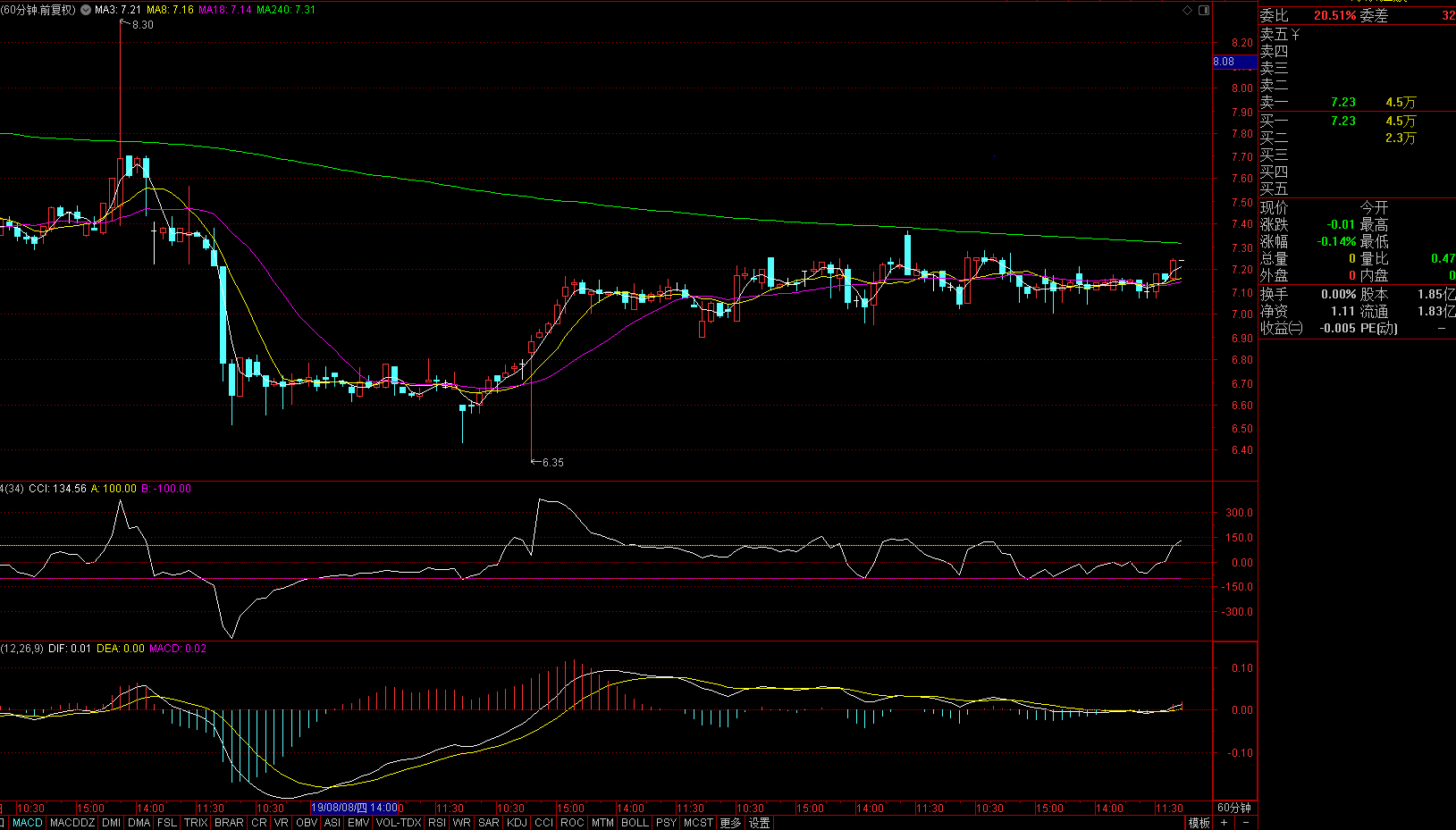Click the 净资 value 1.11
Viewport: 1456px width, 830px height.
pyautogui.click(x=1342, y=311)
